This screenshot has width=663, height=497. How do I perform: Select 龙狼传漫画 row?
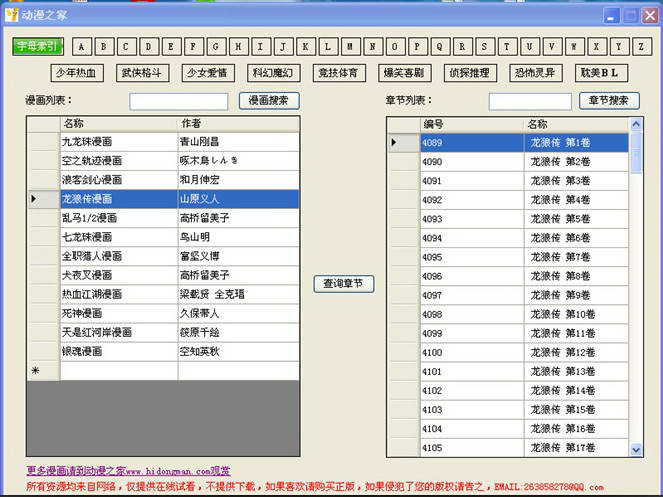point(163,199)
